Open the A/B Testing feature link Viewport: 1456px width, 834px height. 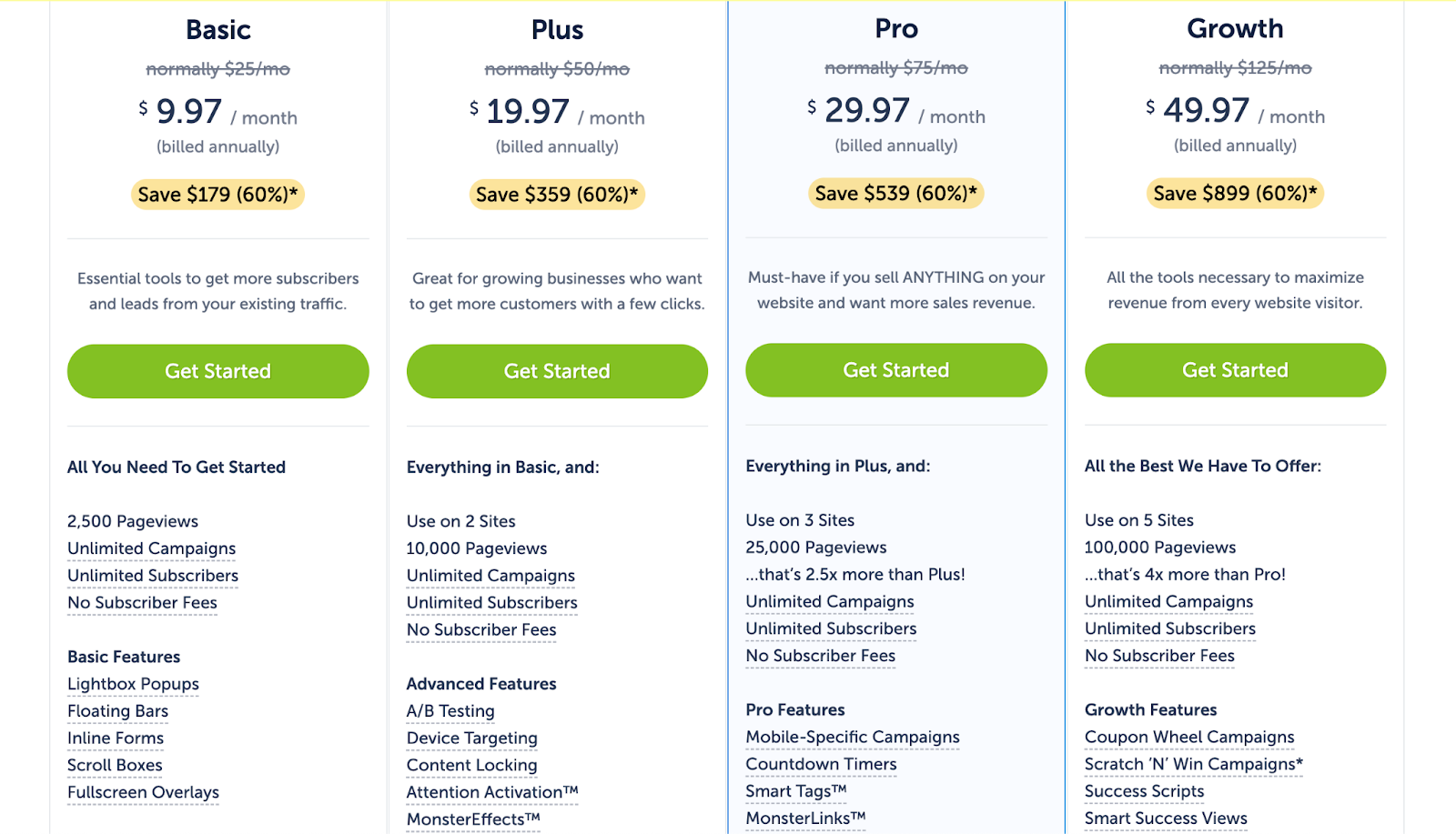(x=450, y=711)
